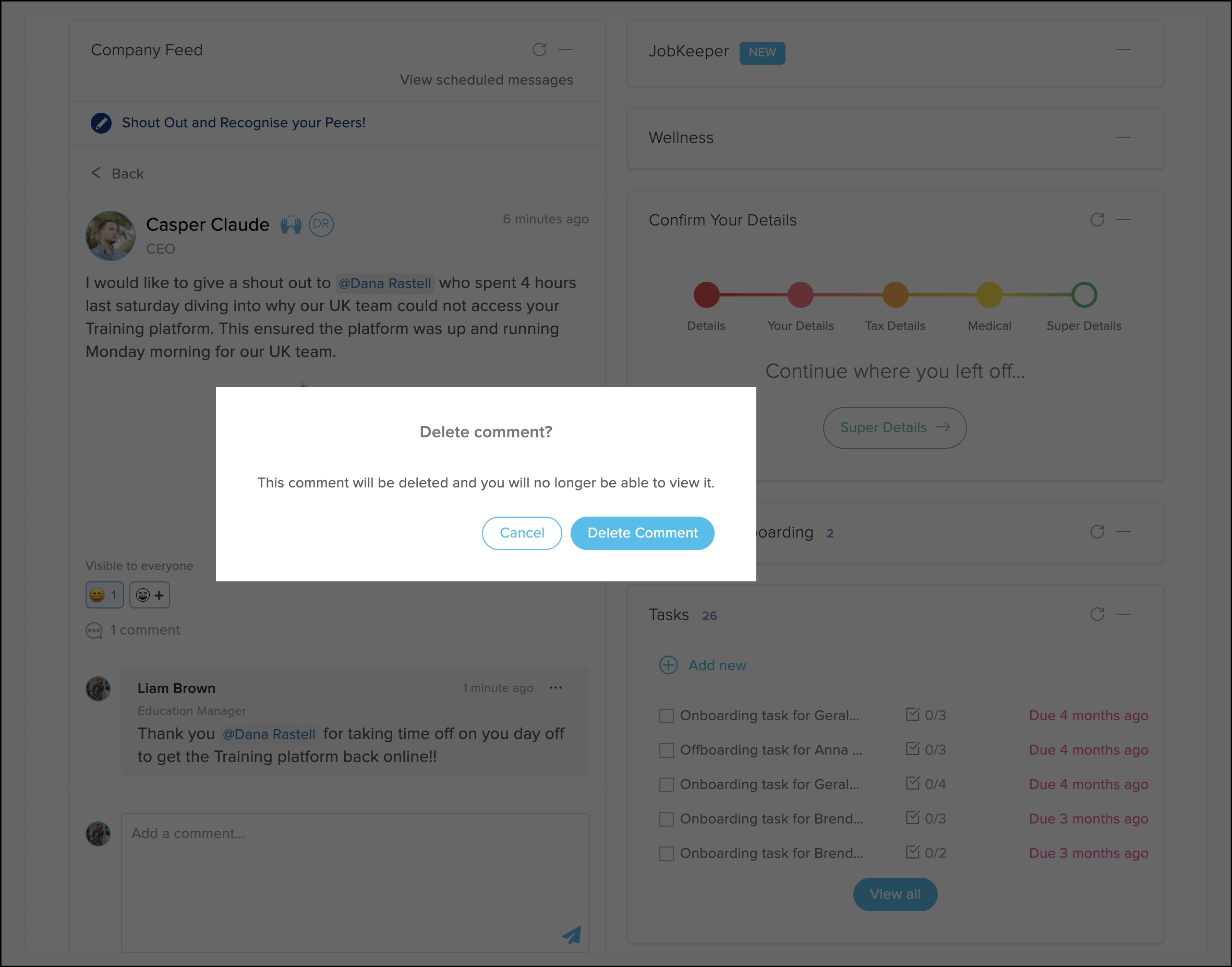Screen dimensions: 1232x967
Task: Check the 0/2 Onboarding task for Brend
Action: pyautogui.click(x=666, y=853)
